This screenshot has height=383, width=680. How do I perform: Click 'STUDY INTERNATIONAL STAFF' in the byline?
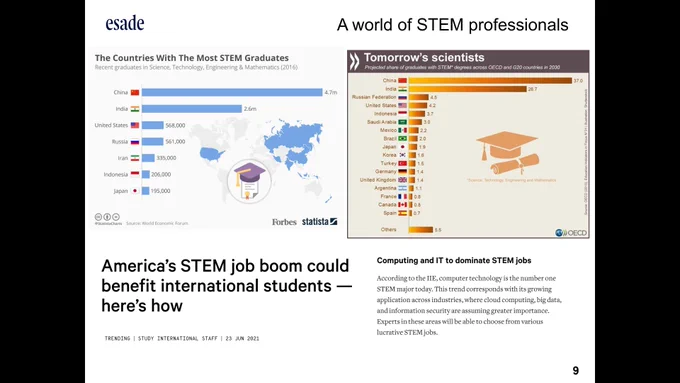coord(178,338)
